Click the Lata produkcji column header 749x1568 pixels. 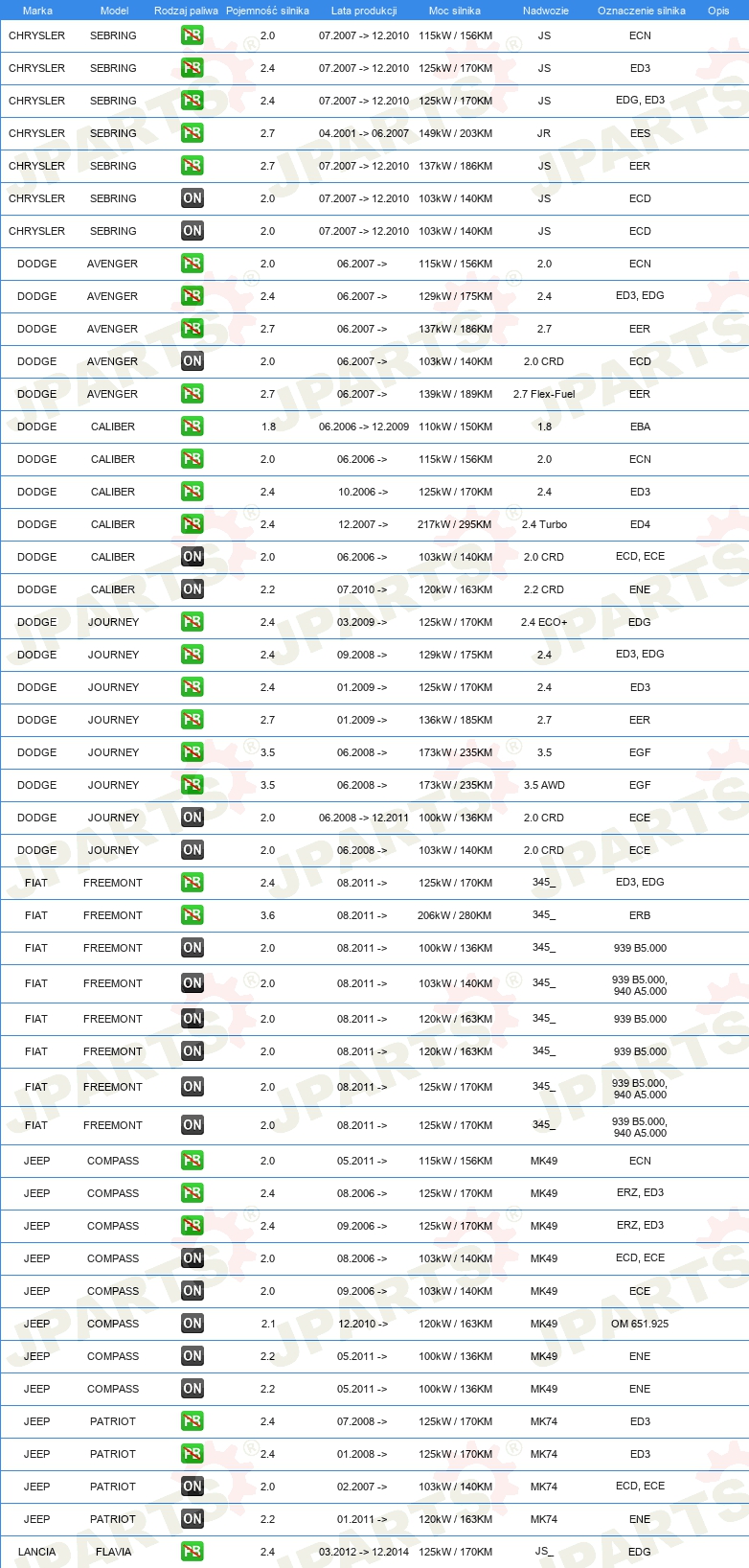pos(364,11)
